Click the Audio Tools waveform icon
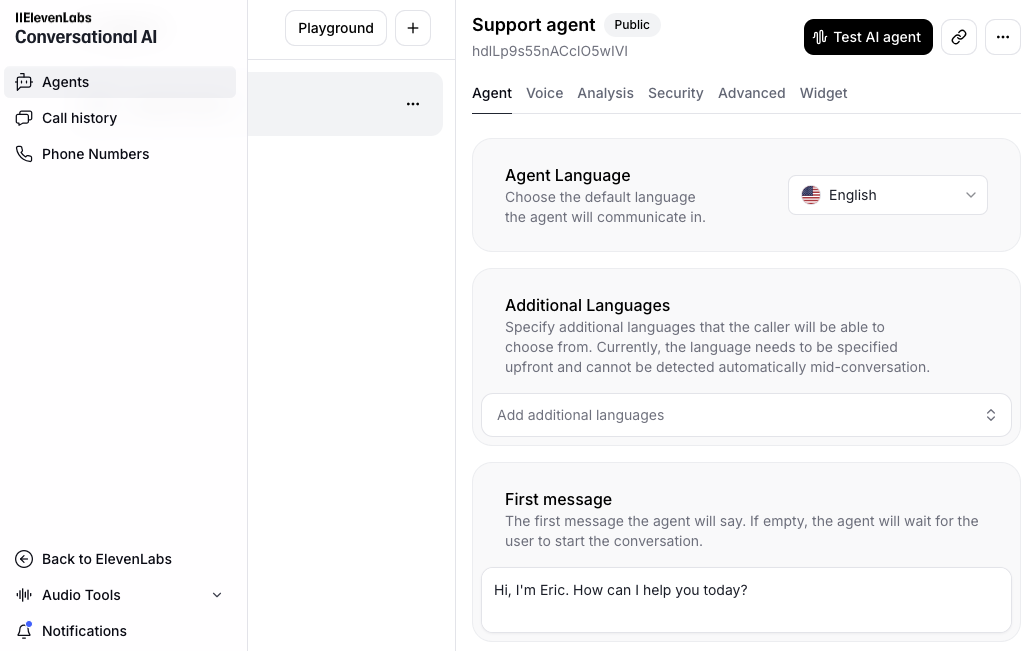The width and height of the screenshot is (1023, 651). 24,595
